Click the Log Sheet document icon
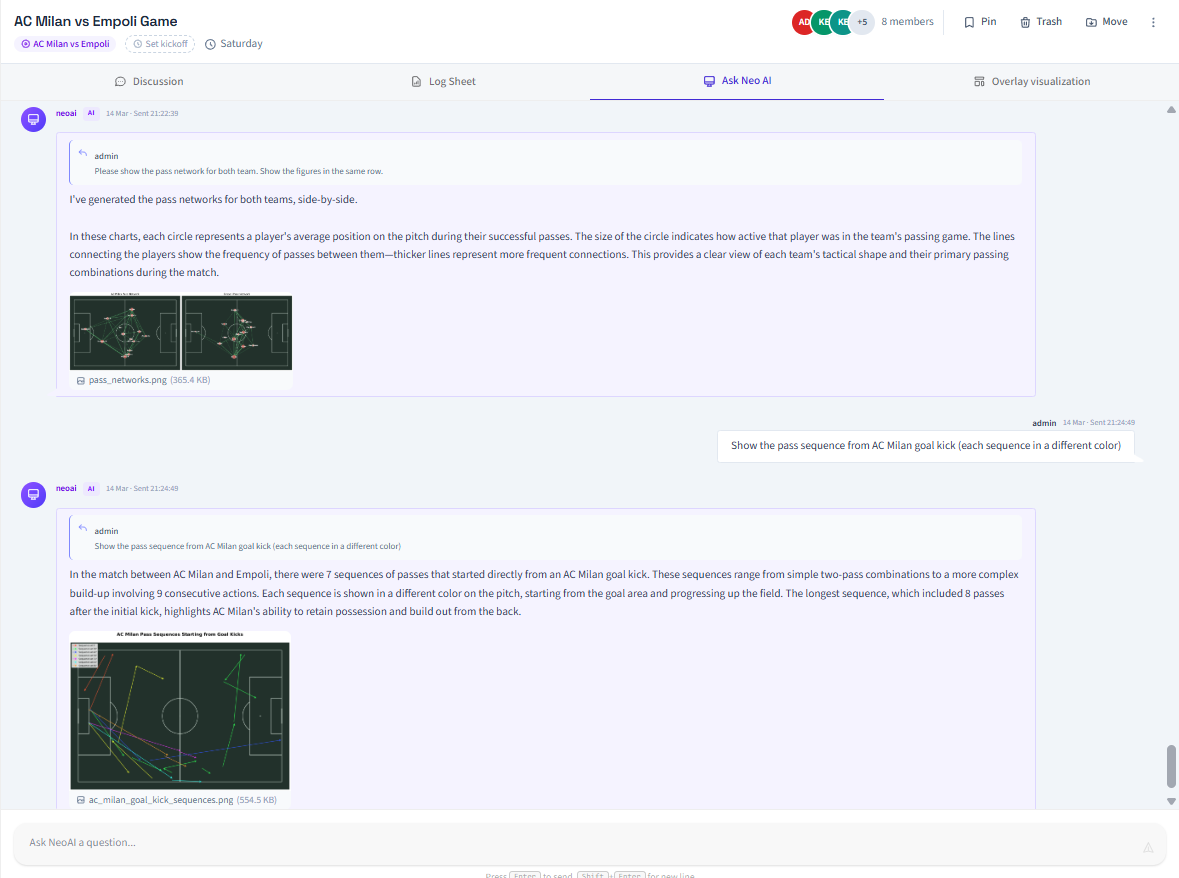Viewport: 1179px width, 878px height. click(x=414, y=81)
